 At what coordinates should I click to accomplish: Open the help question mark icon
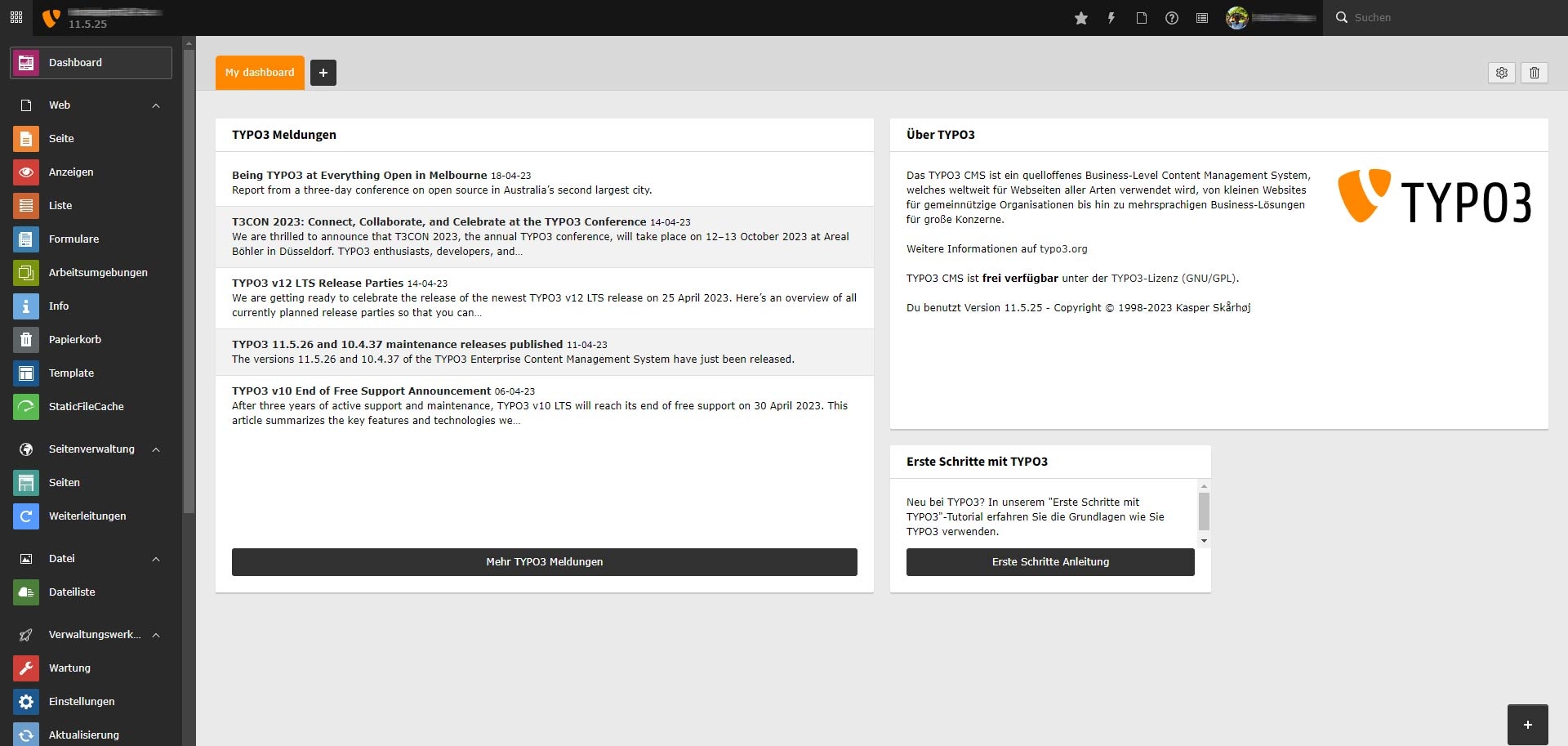(1172, 18)
